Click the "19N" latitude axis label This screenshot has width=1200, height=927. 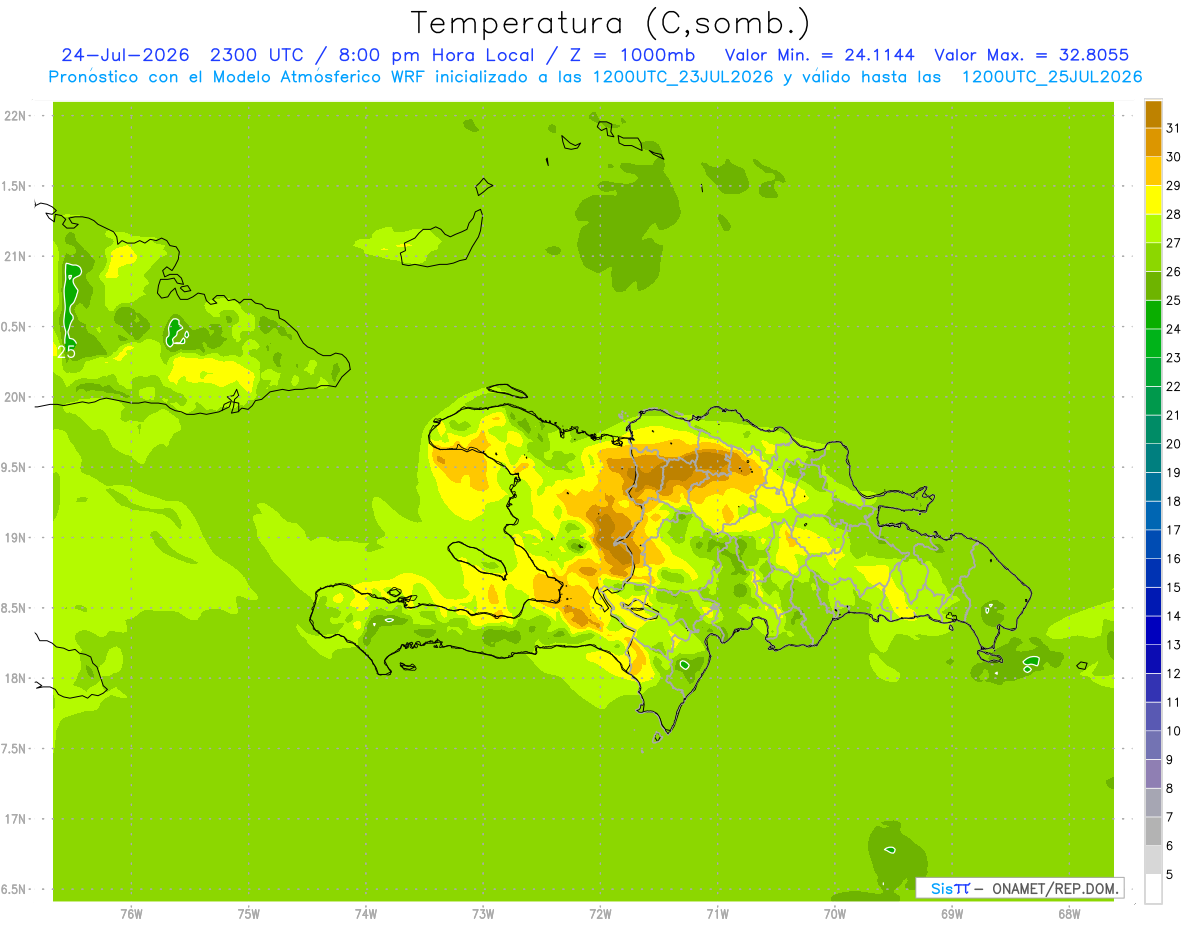(15, 537)
